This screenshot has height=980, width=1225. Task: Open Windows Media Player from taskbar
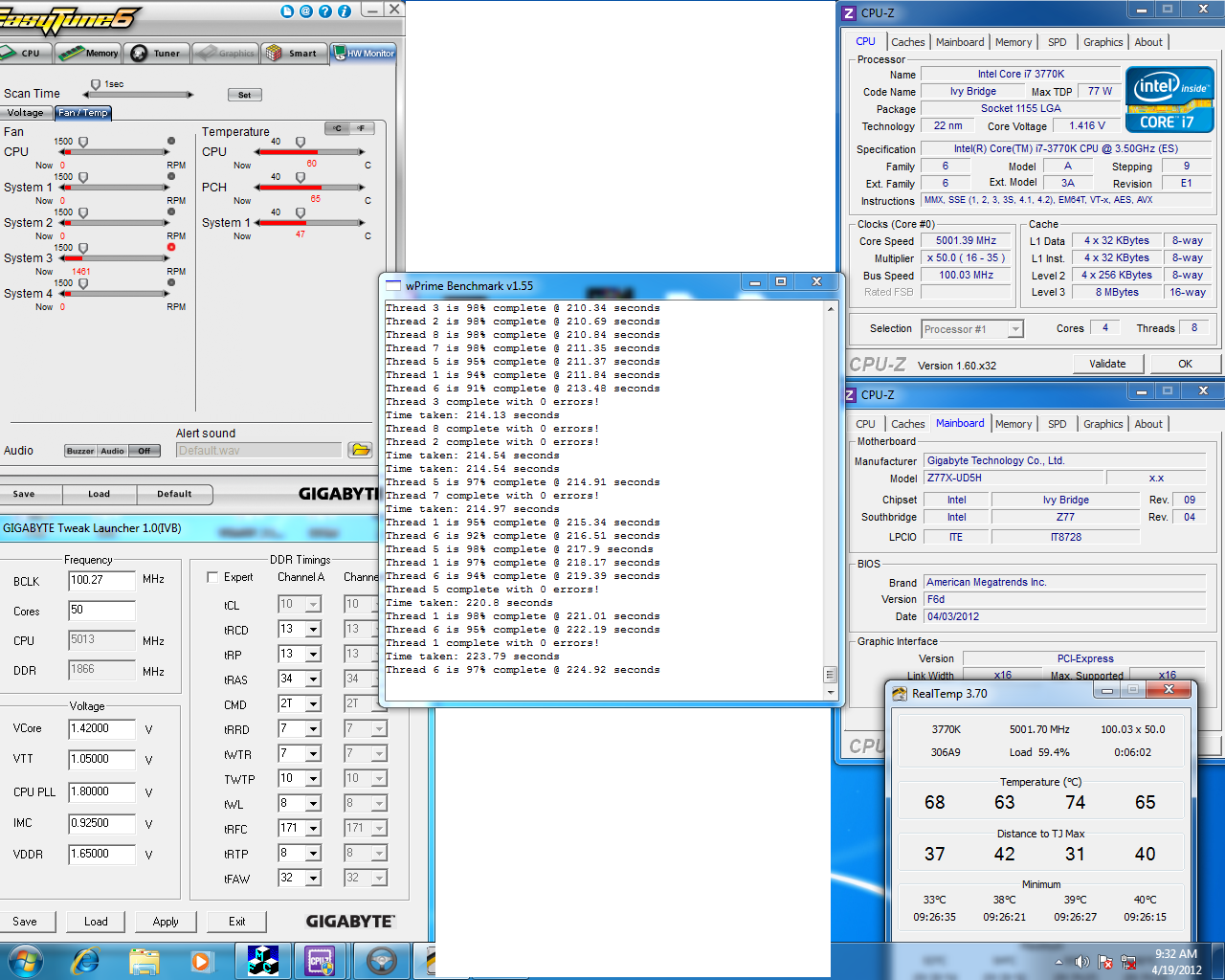201,960
